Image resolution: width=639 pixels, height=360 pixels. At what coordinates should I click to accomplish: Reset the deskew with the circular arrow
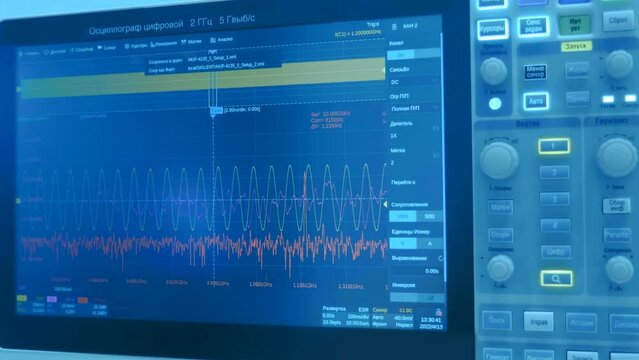[440, 258]
